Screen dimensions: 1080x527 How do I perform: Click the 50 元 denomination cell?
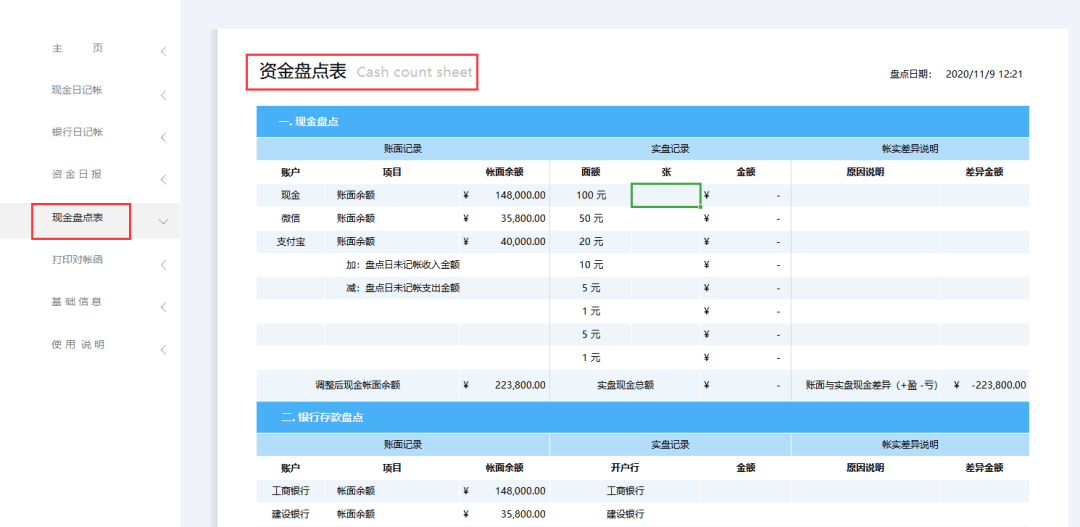tap(591, 218)
